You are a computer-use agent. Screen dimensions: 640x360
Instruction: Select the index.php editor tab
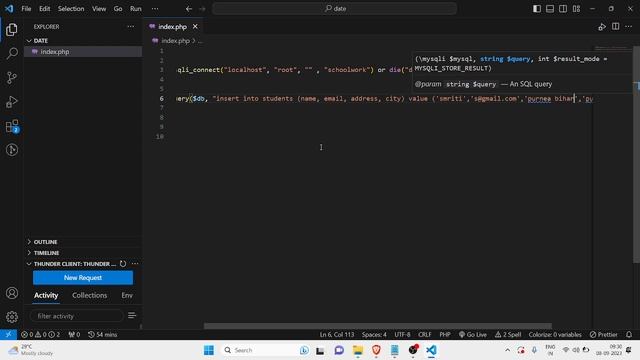[172, 27]
